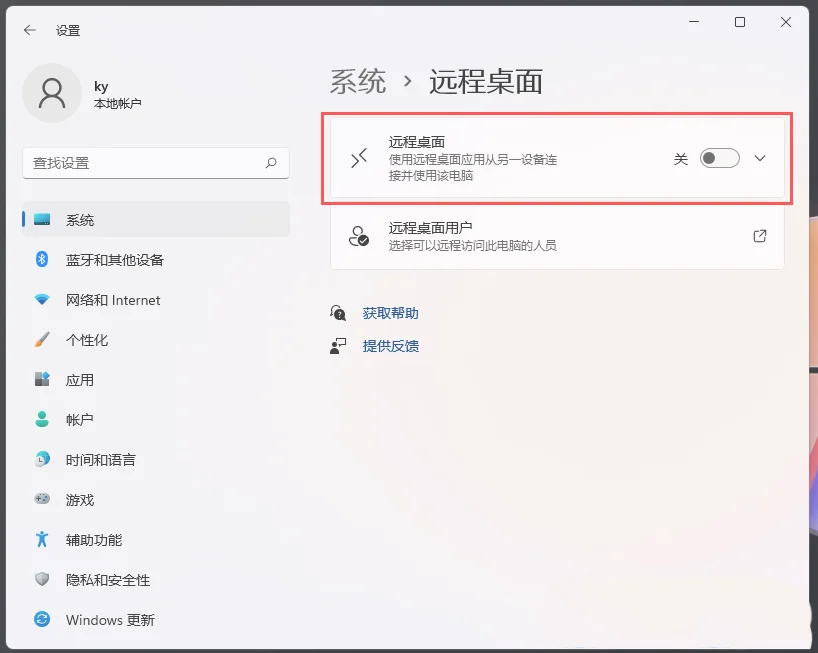The height and width of the screenshot is (653, 818).
Task: Minimize the 设置 window
Action: click(x=694, y=22)
